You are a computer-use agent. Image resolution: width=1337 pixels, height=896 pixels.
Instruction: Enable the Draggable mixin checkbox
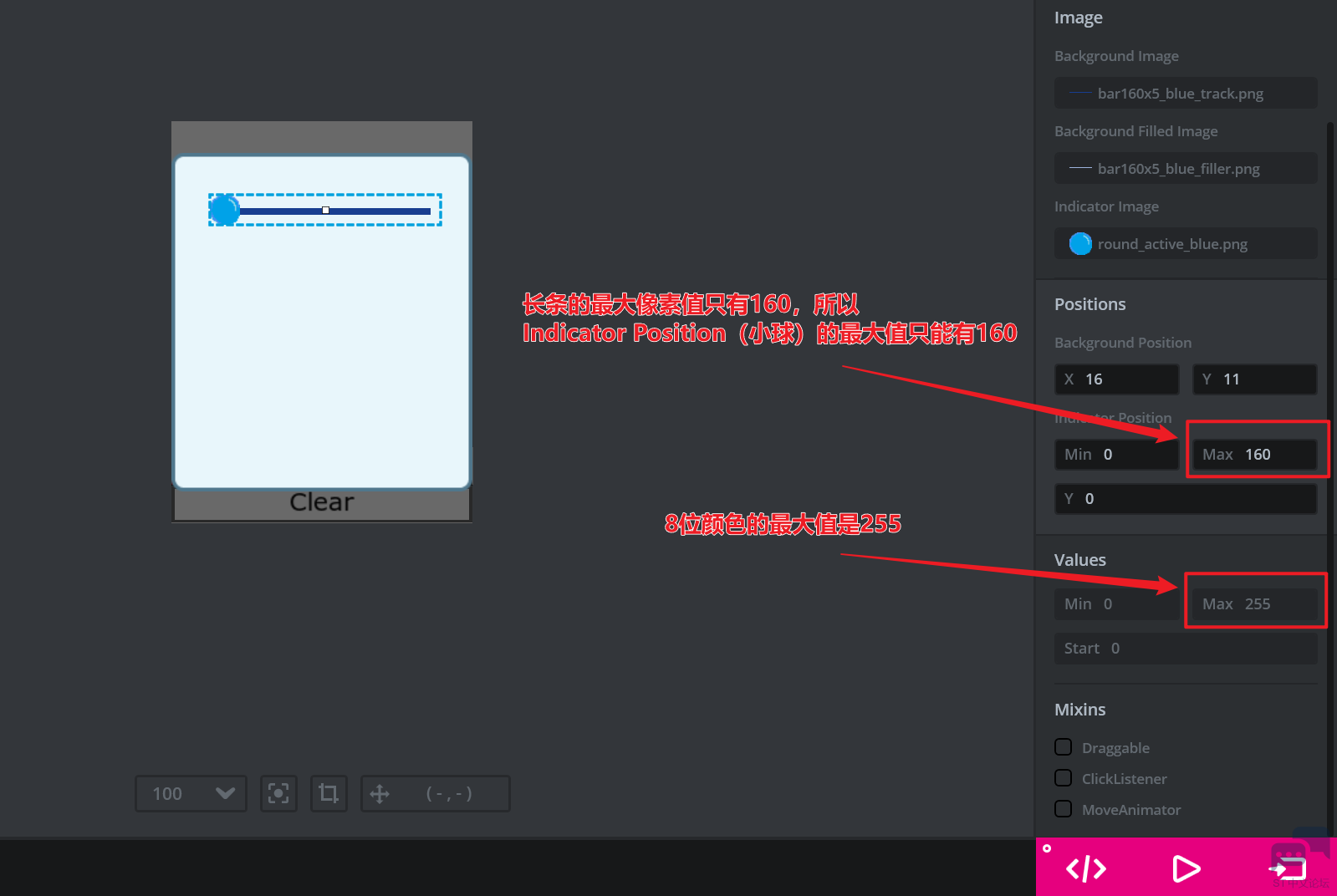point(1064,747)
